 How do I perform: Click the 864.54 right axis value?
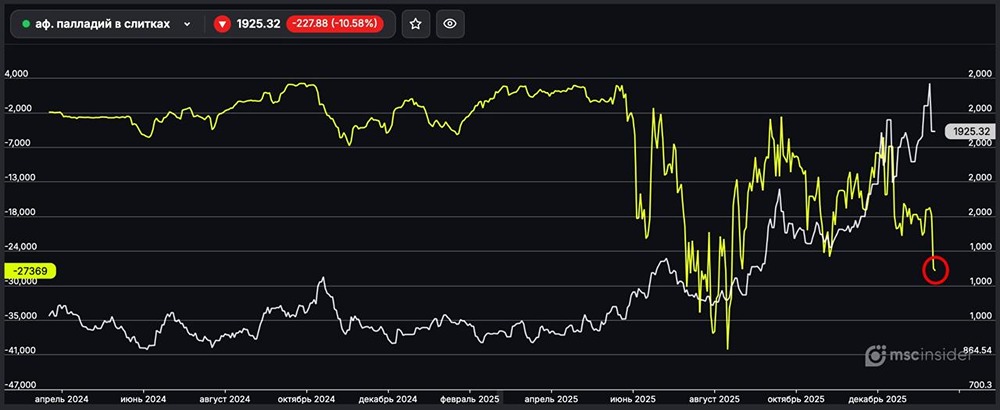click(978, 350)
